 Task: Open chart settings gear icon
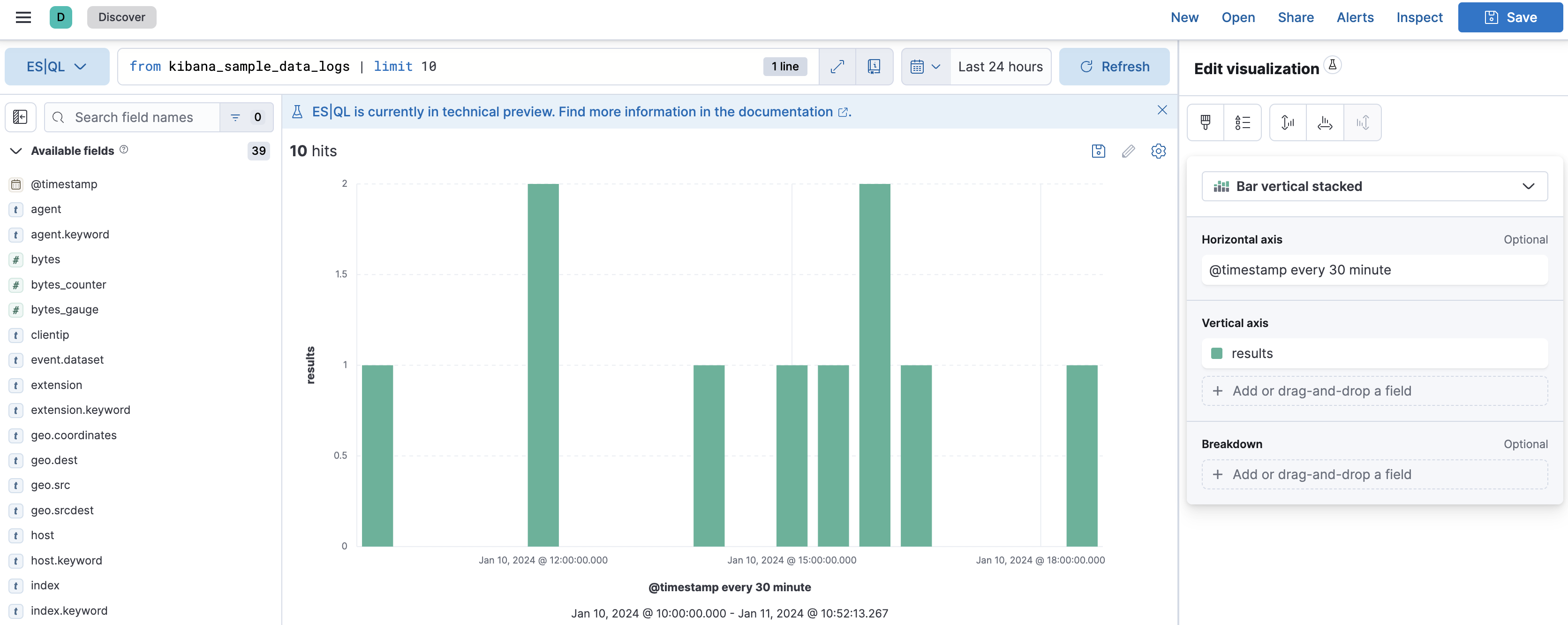[1158, 151]
